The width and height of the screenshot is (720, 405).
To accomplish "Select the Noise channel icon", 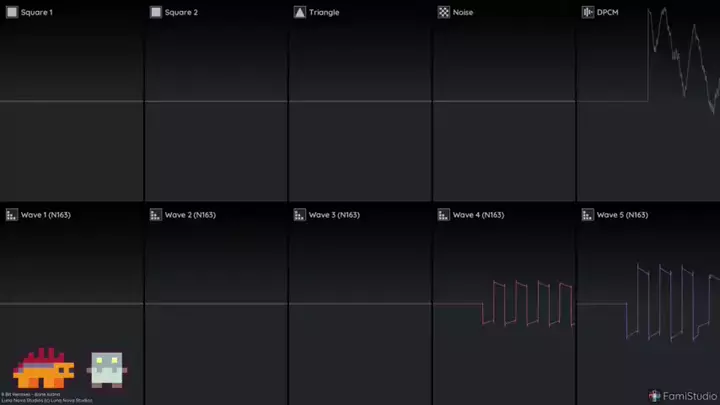I will pos(444,12).
